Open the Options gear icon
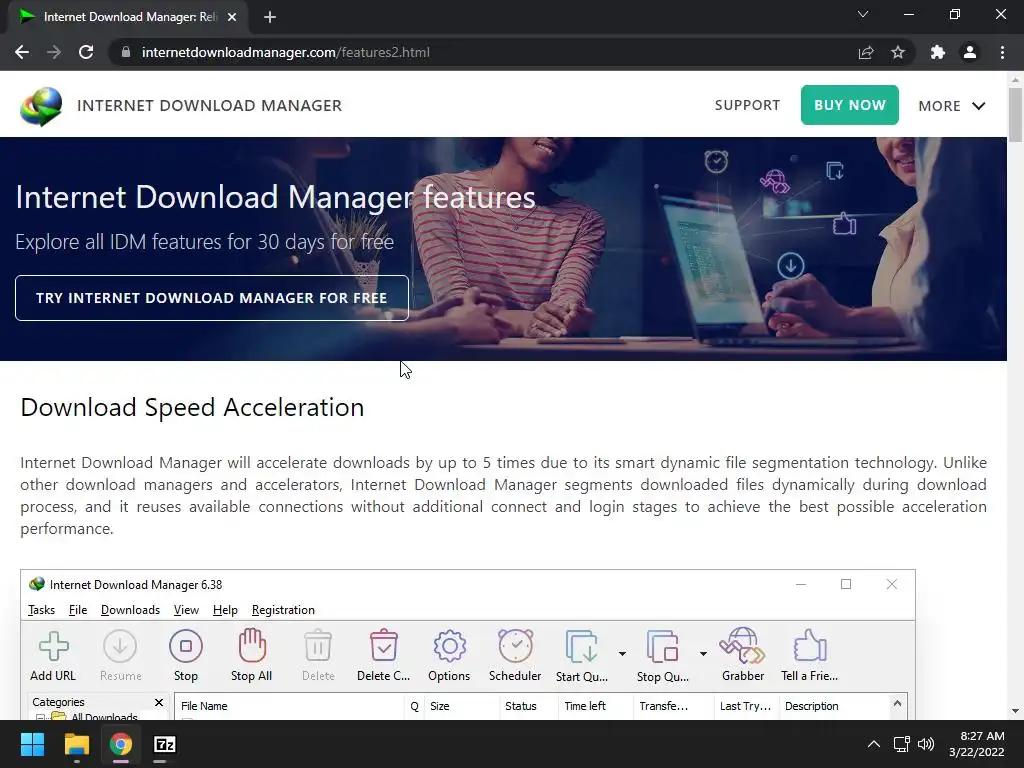Screen dimensions: 1024x768 (x=449, y=656)
